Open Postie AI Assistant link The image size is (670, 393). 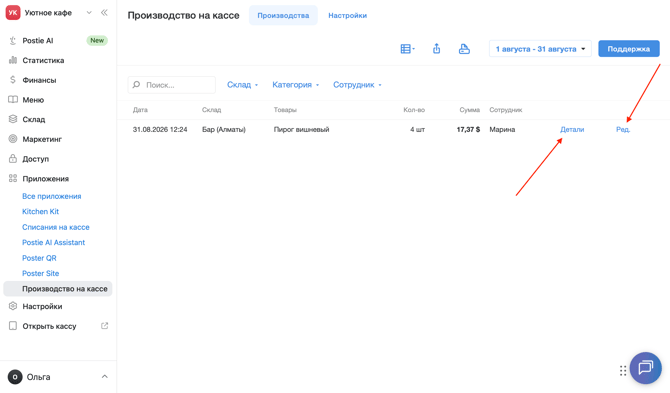(53, 242)
